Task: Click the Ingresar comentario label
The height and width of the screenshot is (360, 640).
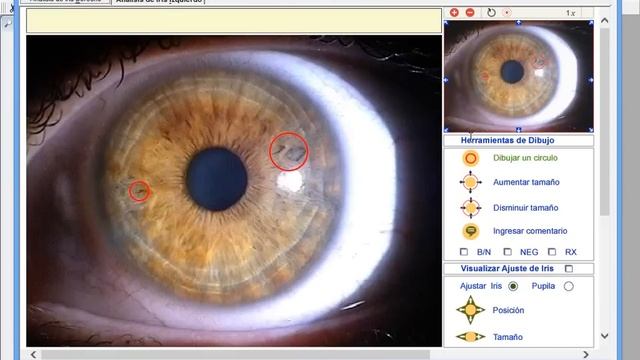Action: [530, 231]
